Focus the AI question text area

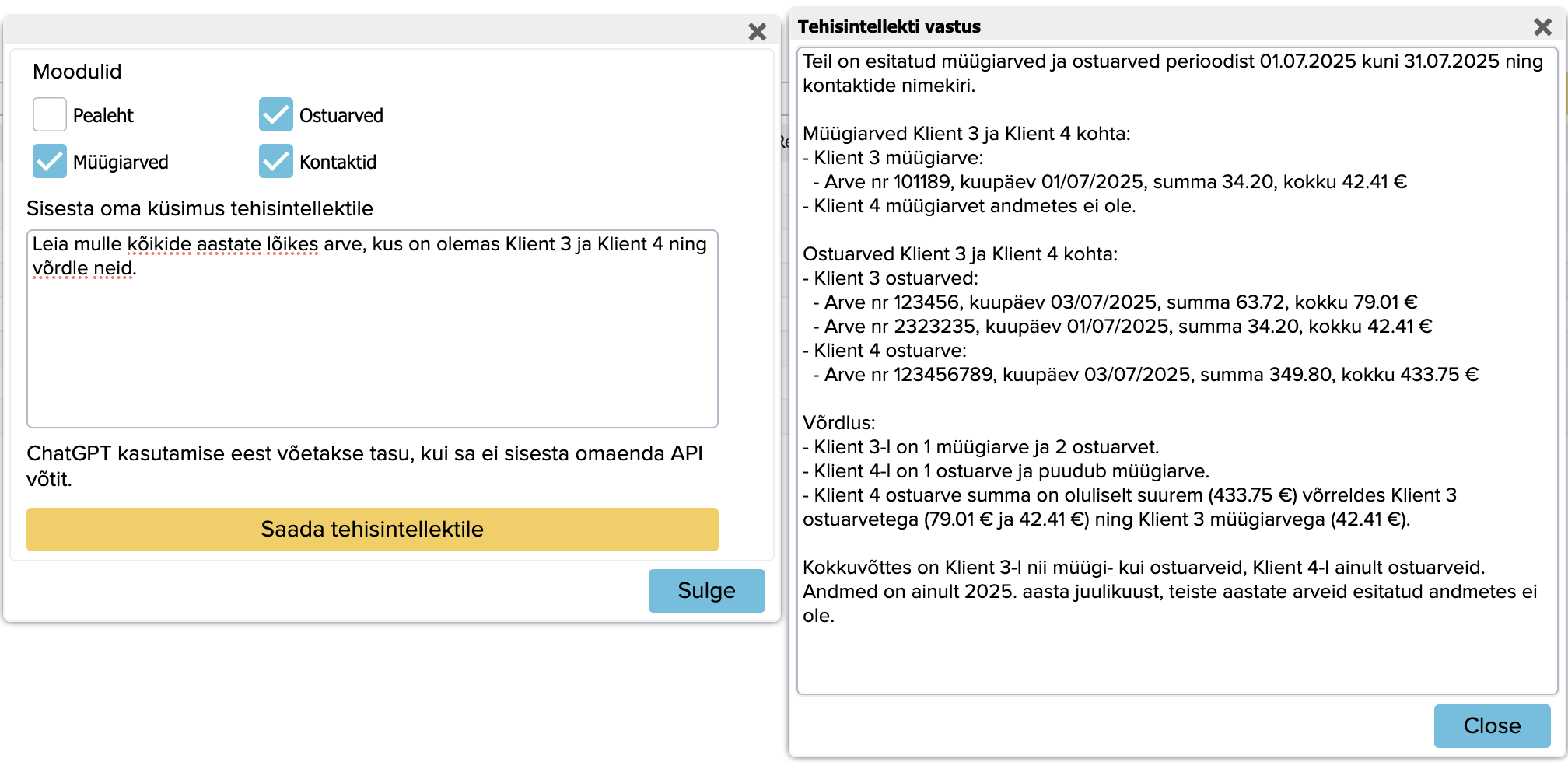click(x=372, y=350)
